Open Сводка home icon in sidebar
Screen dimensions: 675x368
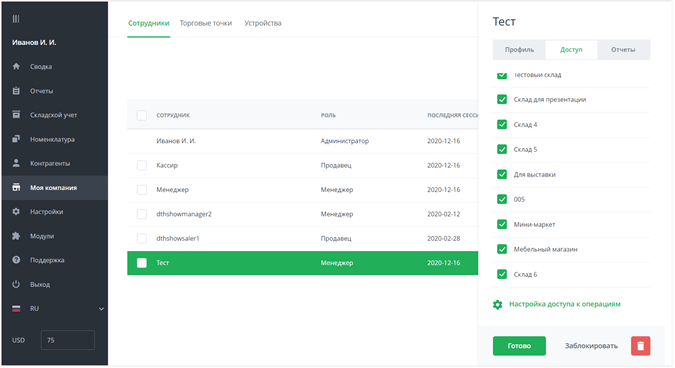coord(16,66)
